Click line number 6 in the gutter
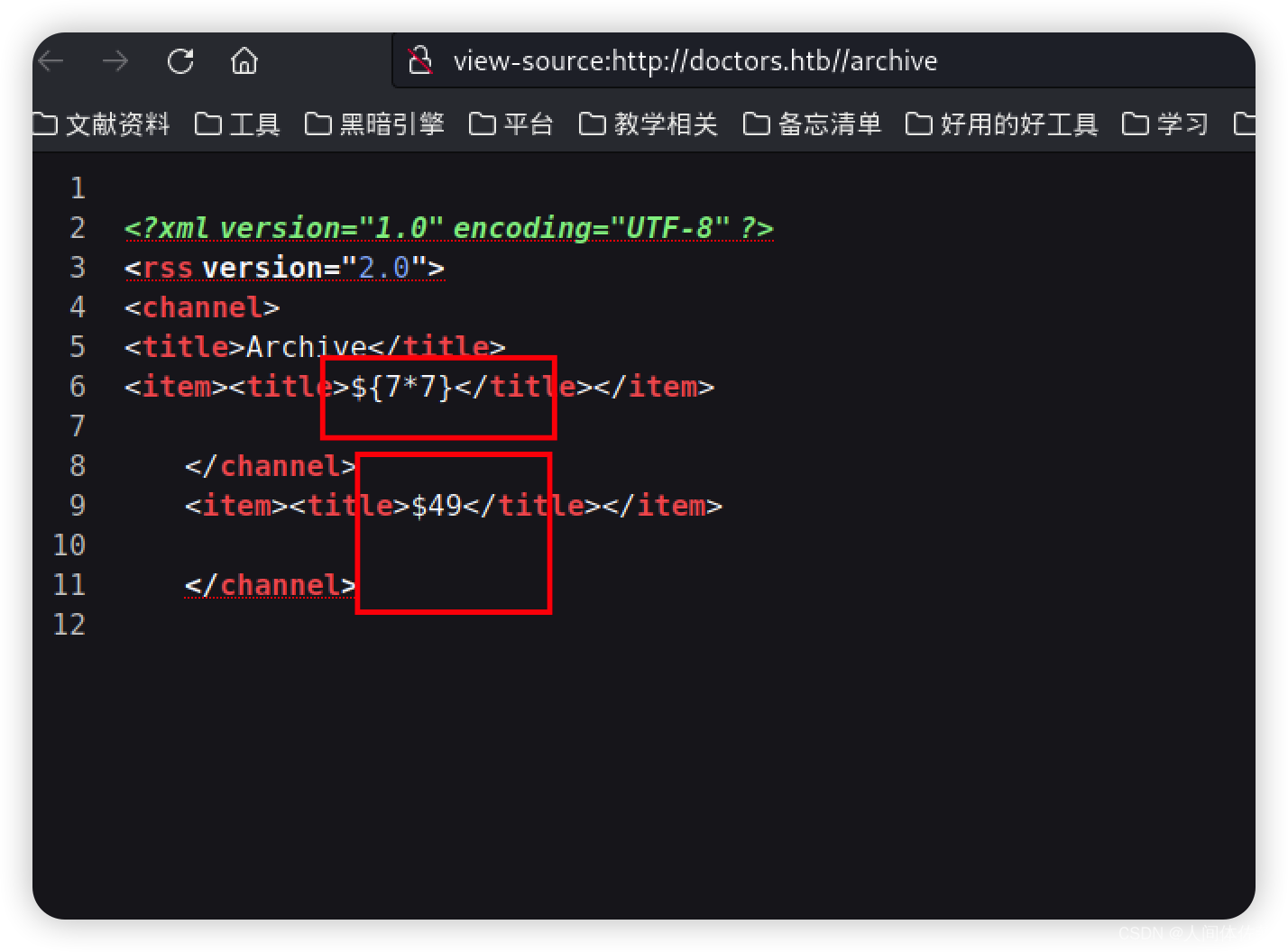Image resolution: width=1288 pixels, height=952 pixels. point(78,387)
